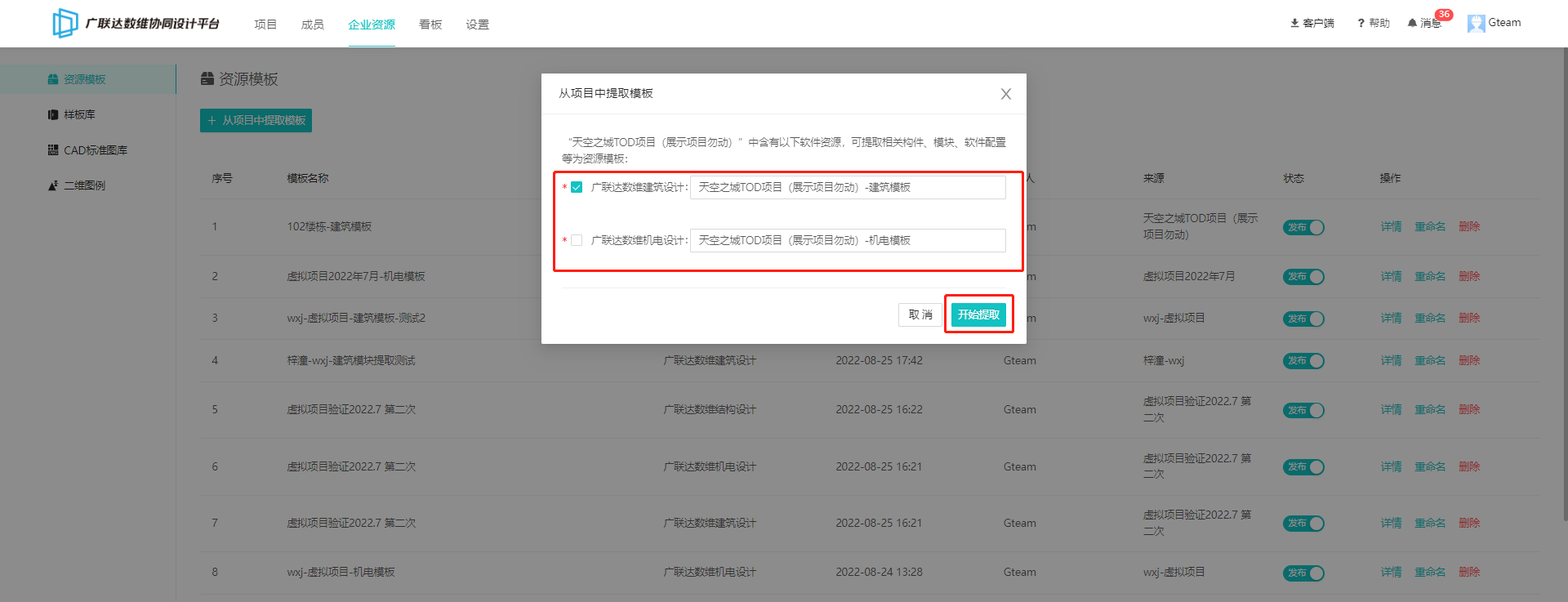The width and height of the screenshot is (1568, 602).
Task: Open 详情 in row 5
Action: click(1391, 409)
